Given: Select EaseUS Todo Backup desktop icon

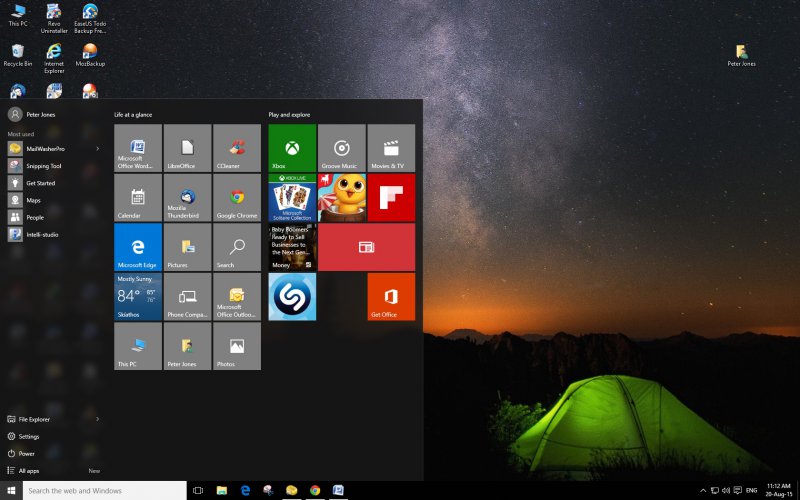Looking at the screenshot, I should (x=90, y=18).
